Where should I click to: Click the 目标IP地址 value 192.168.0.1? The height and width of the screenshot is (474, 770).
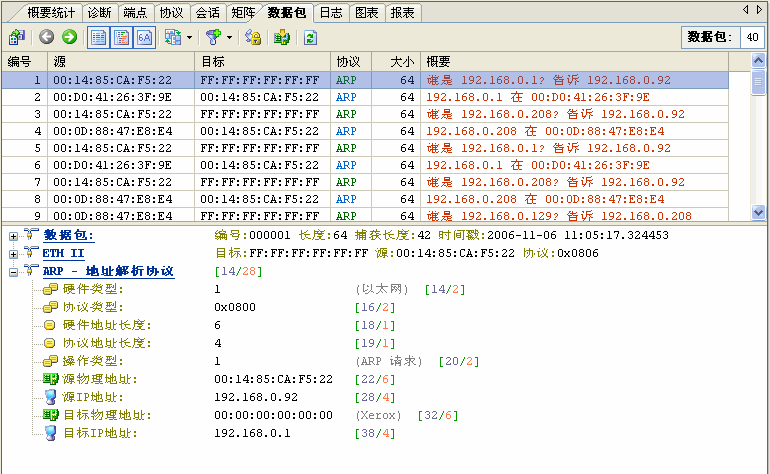(252, 433)
